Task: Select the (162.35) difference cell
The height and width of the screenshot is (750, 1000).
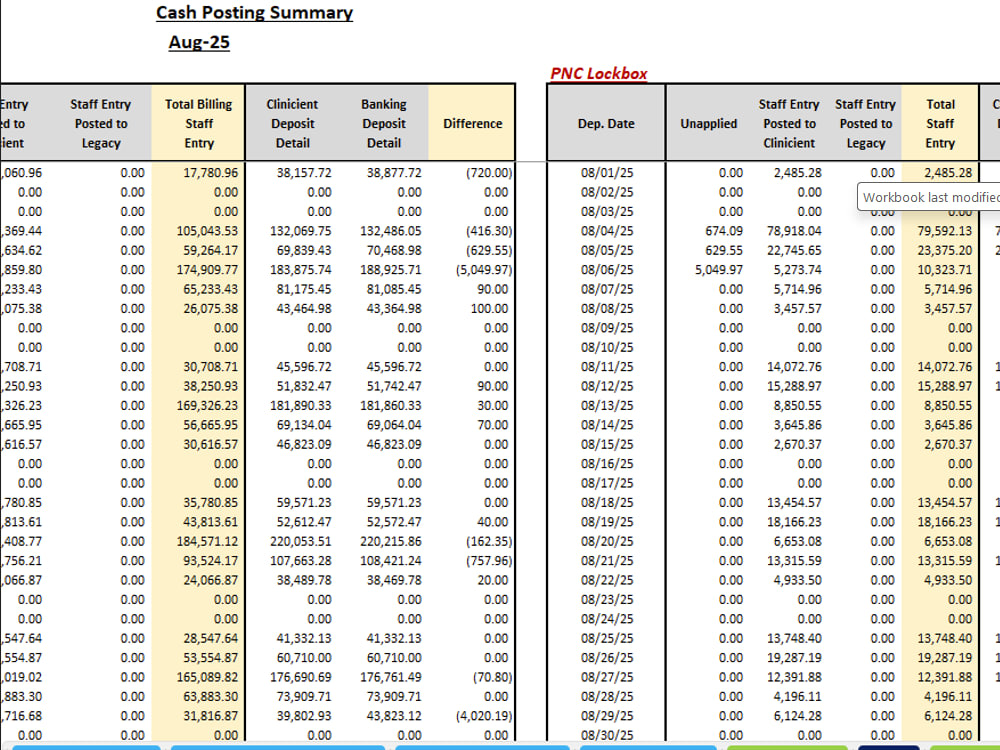Action: 489,541
